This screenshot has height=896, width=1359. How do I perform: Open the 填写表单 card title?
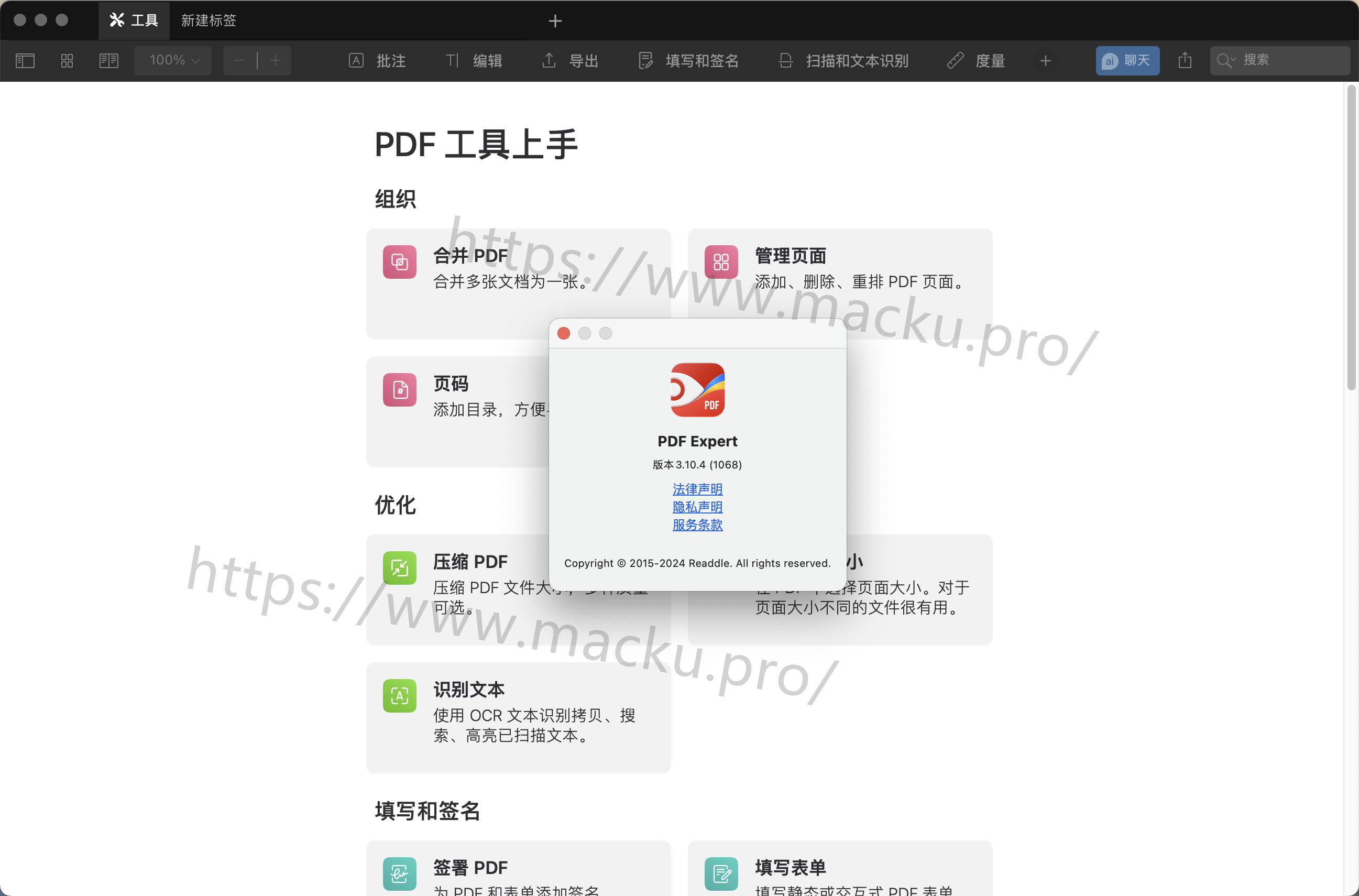tap(790, 867)
